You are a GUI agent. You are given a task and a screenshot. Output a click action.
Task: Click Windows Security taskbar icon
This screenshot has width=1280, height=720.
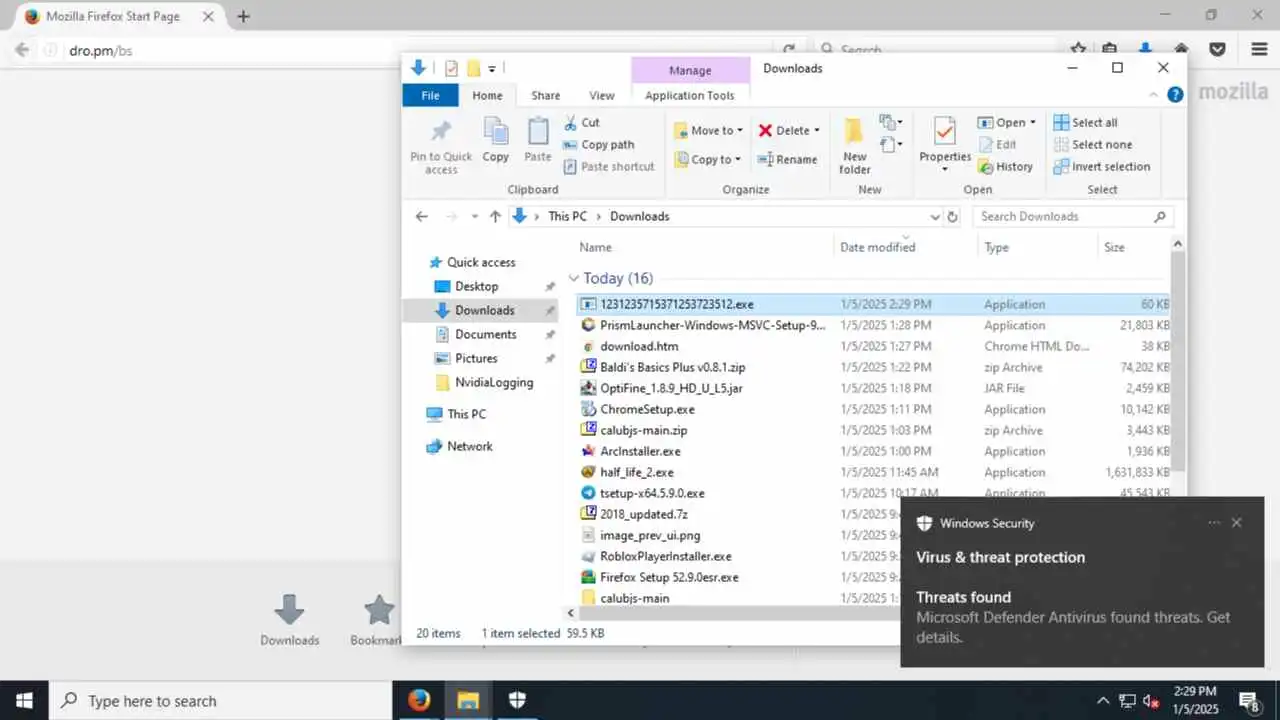[517, 700]
